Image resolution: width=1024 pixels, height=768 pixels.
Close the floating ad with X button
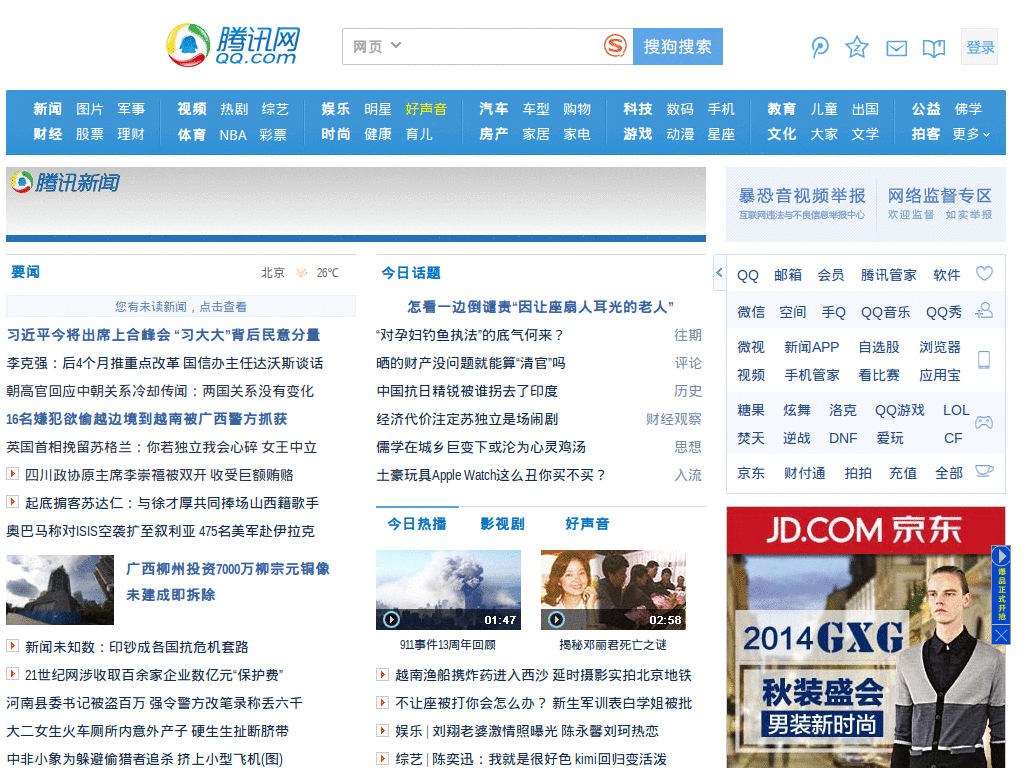(x=1001, y=635)
